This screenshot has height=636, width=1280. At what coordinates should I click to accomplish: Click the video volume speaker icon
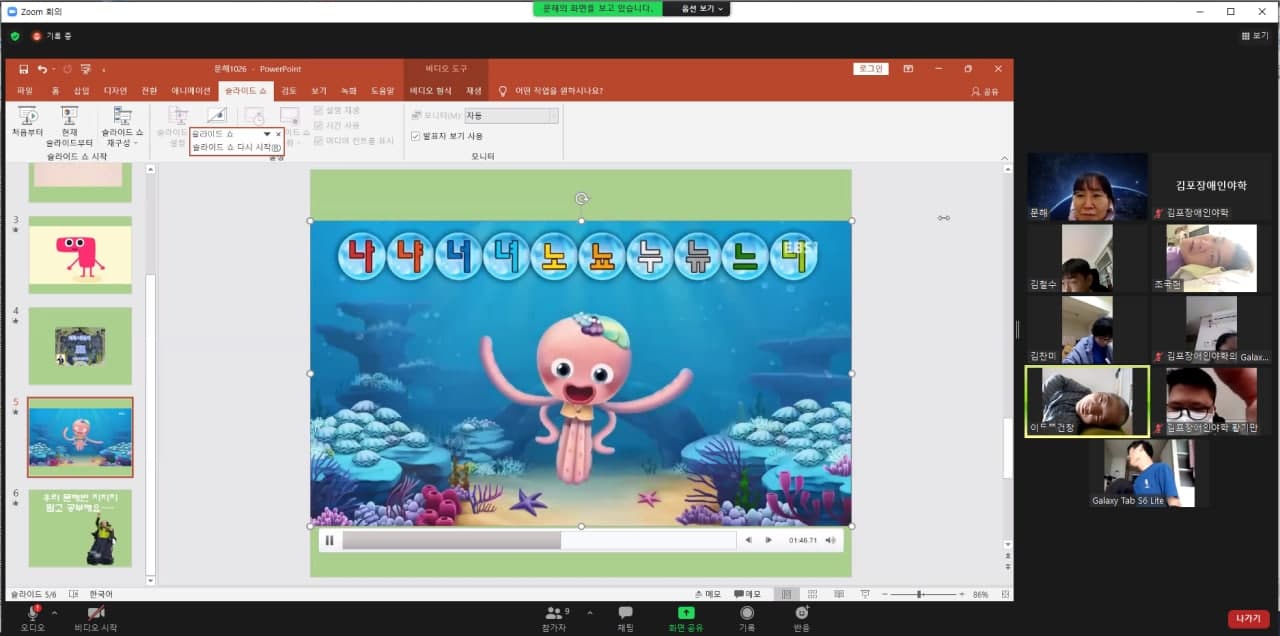click(831, 540)
